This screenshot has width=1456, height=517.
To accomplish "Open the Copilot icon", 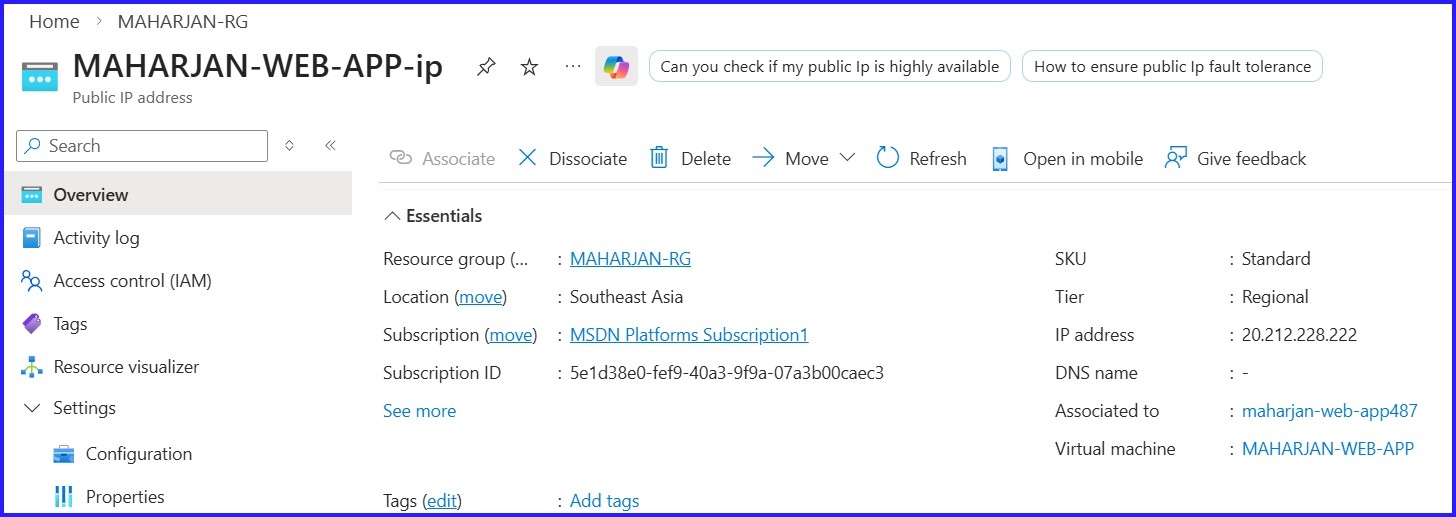I will [616, 67].
